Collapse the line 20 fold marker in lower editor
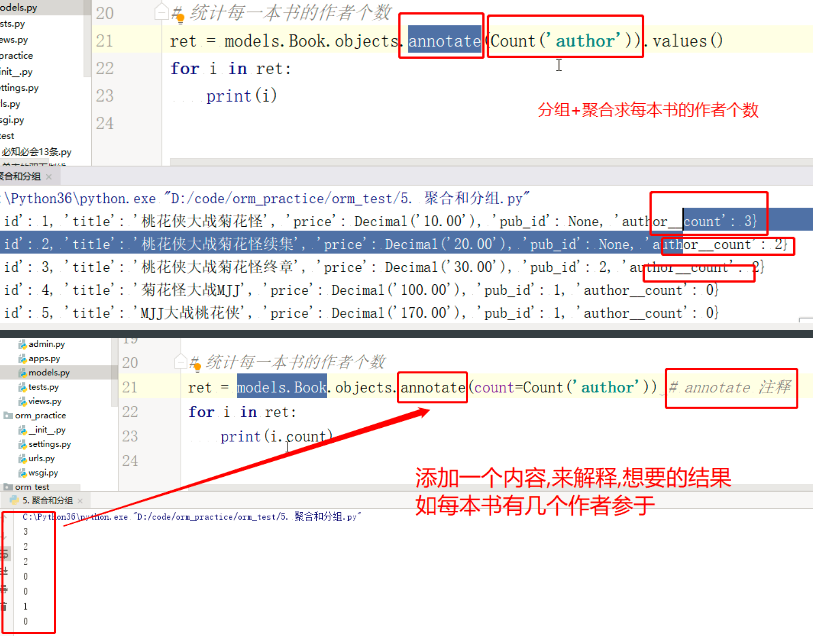 pyautogui.click(x=180, y=361)
